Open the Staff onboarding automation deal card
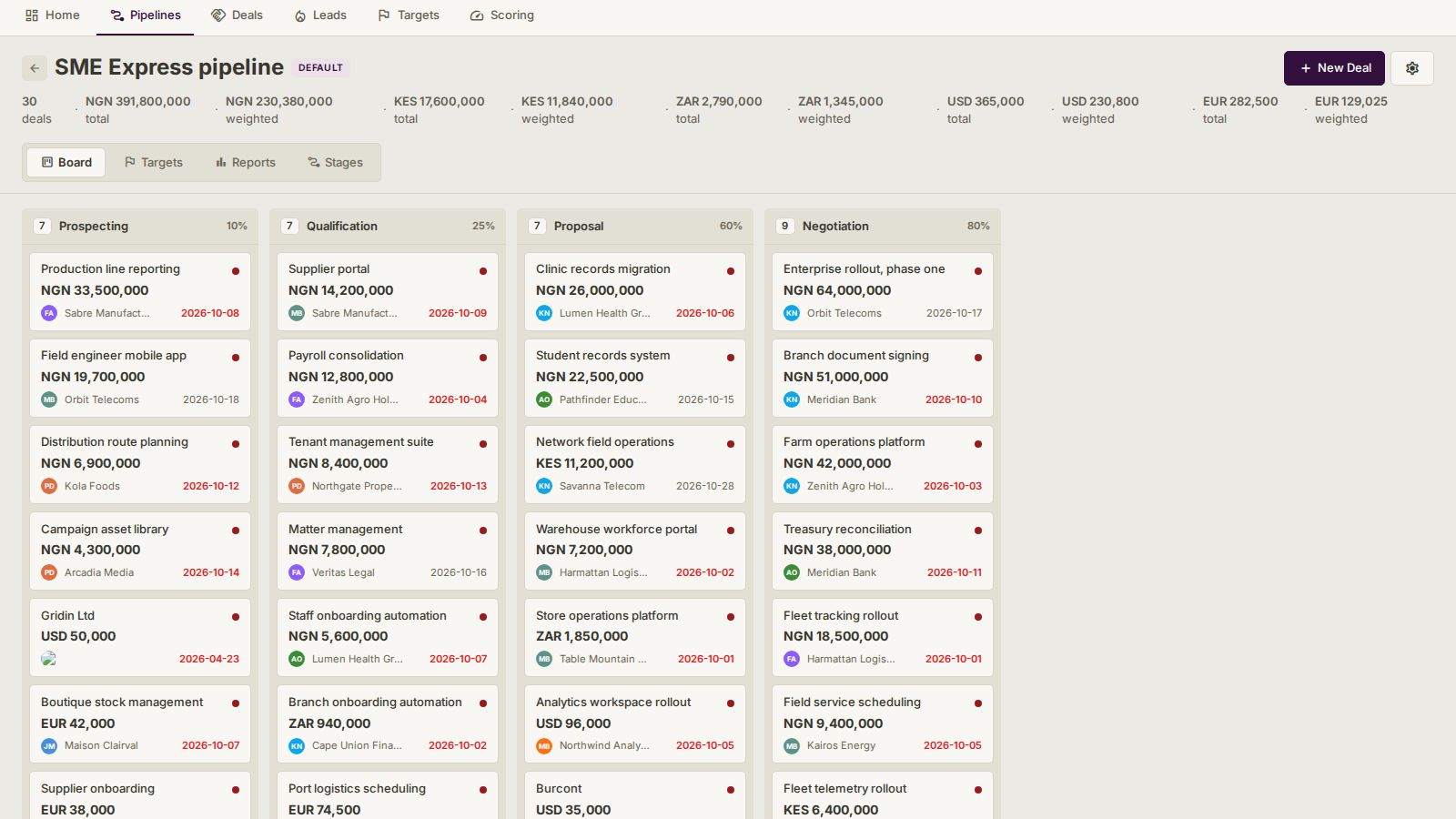 coord(388,637)
